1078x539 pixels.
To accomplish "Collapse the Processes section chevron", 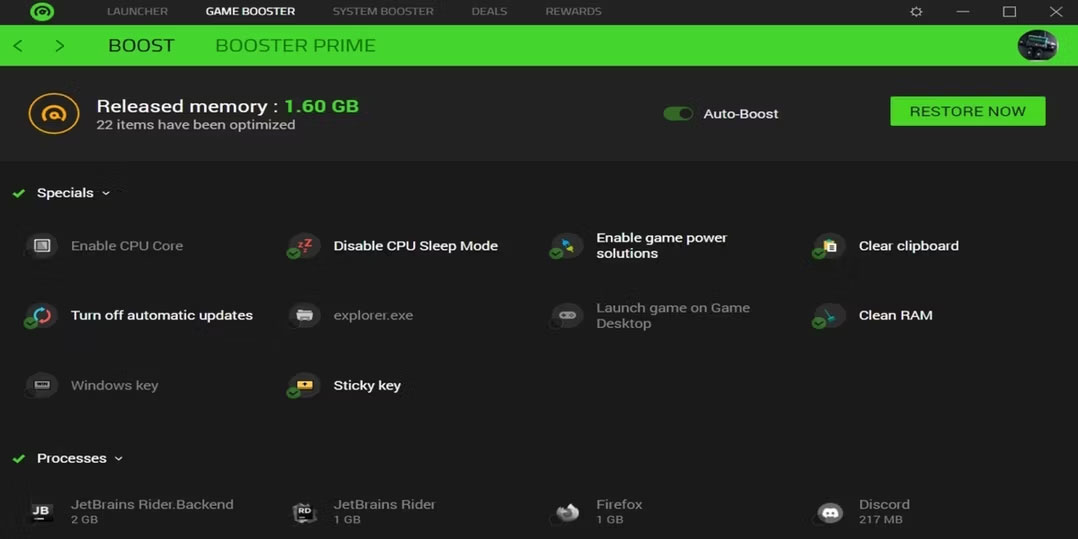I will (x=119, y=458).
